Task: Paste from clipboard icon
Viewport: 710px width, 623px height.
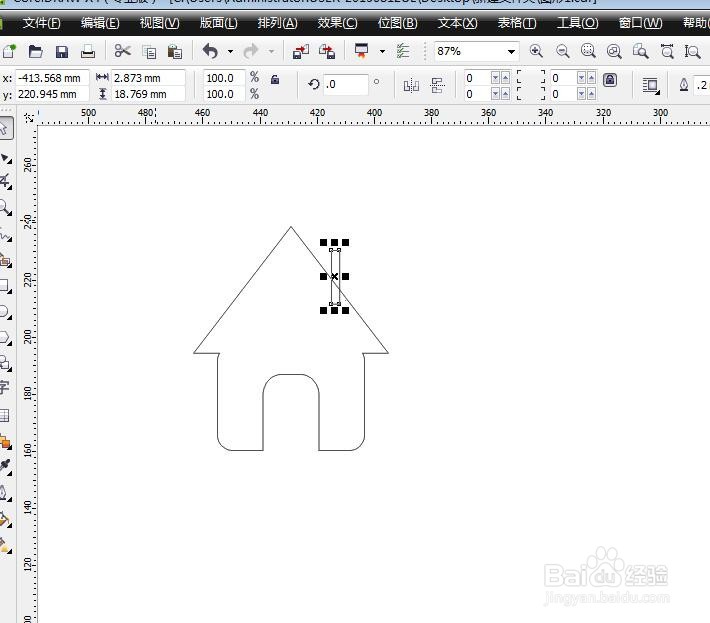Action: [x=175, y=52]
